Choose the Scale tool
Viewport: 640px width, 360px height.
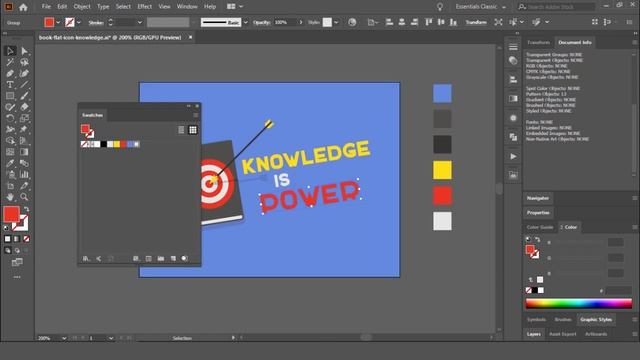24,118
